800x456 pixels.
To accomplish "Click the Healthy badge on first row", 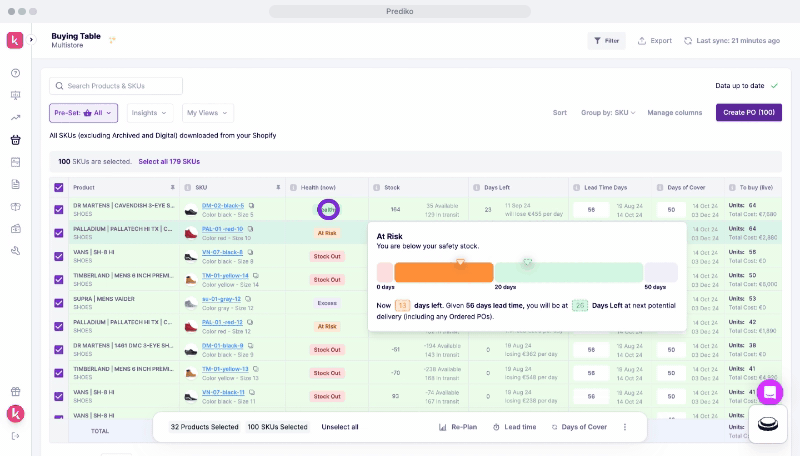I will (x=328, y=210).
